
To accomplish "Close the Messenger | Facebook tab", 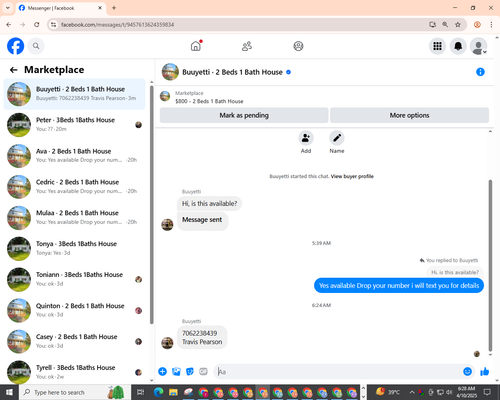I will point(100,8).
